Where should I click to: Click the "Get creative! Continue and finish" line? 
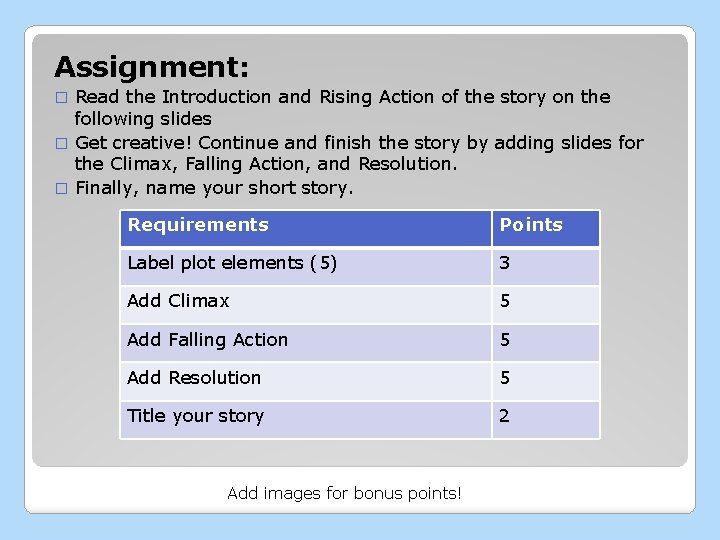(x=360, y=144)
